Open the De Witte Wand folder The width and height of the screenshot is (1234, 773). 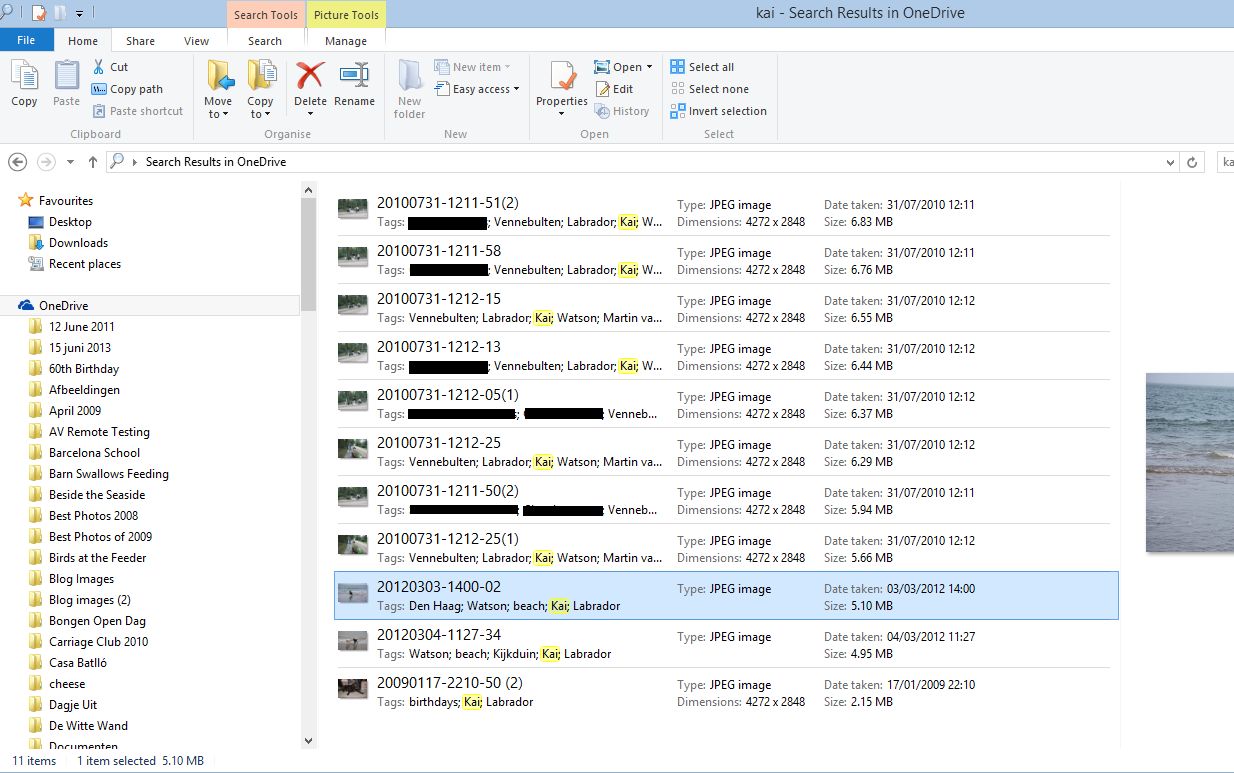pos(79,726)
